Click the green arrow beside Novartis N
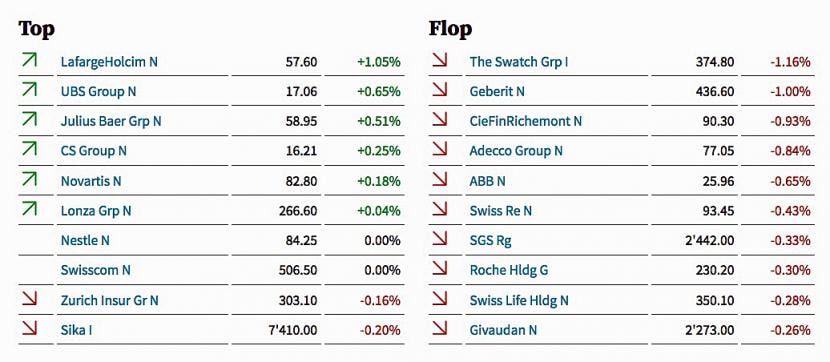Screen dimensions: 830x362 point(30,179)
